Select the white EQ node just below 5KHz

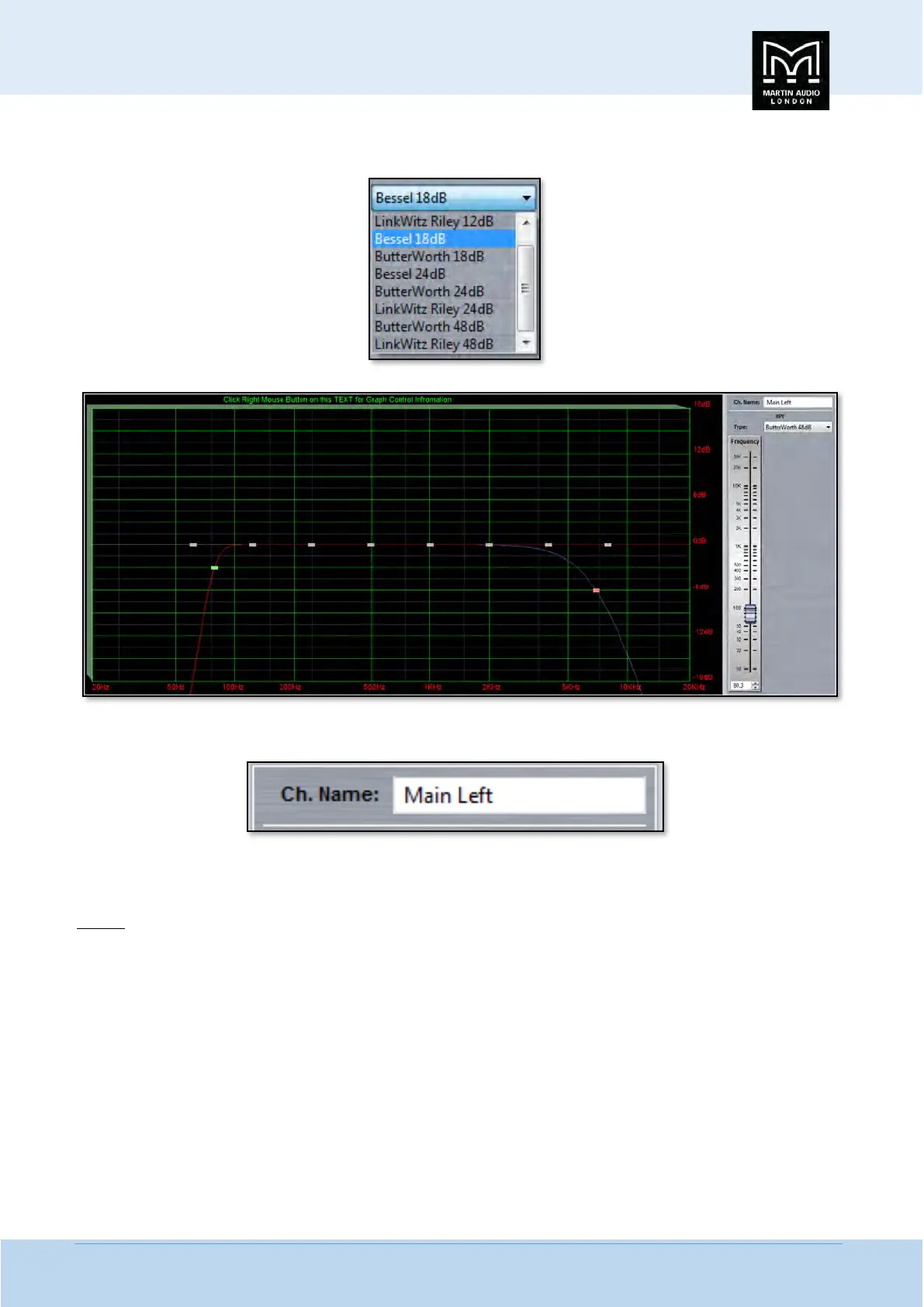(x=549, y=545)
